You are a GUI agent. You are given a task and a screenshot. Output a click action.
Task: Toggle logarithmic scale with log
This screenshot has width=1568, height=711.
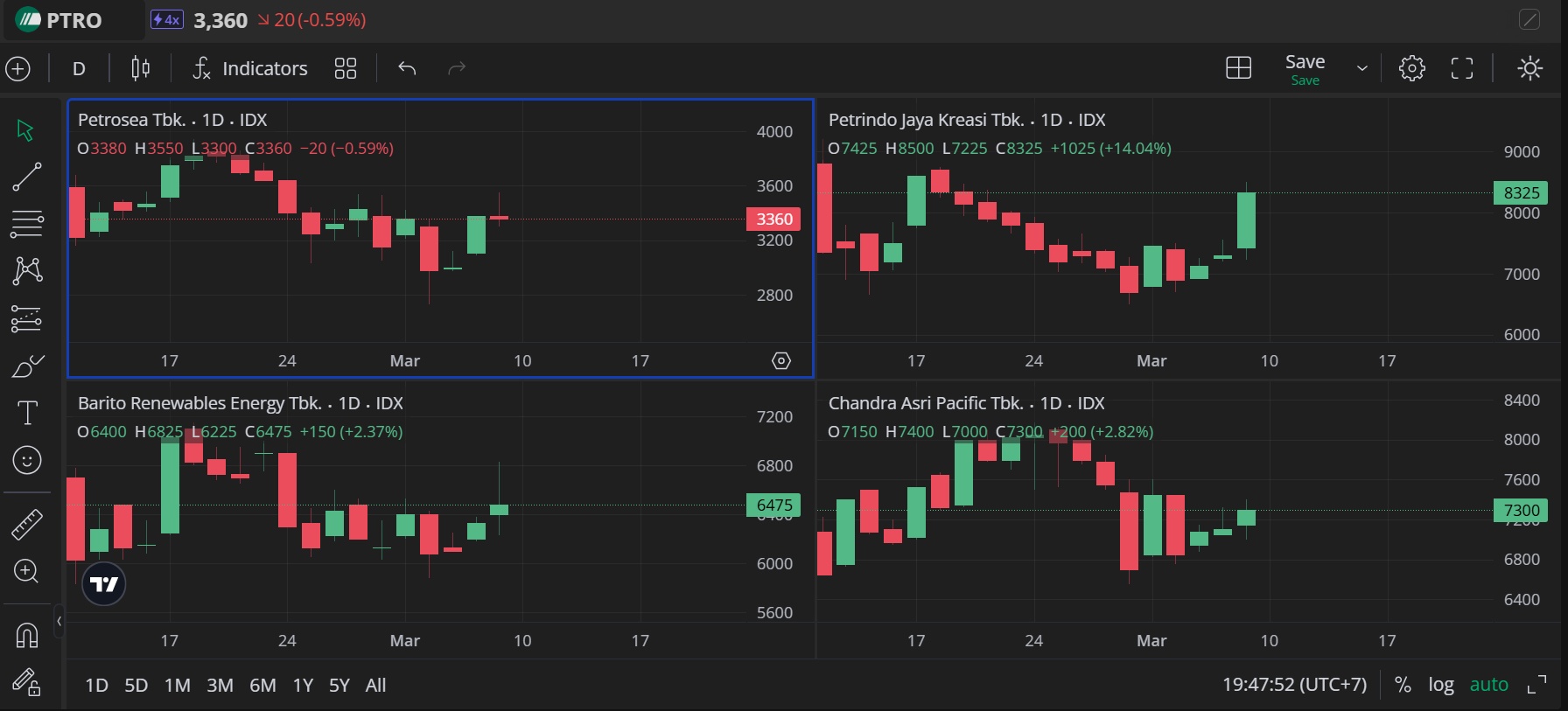(x=1440, y=685)
